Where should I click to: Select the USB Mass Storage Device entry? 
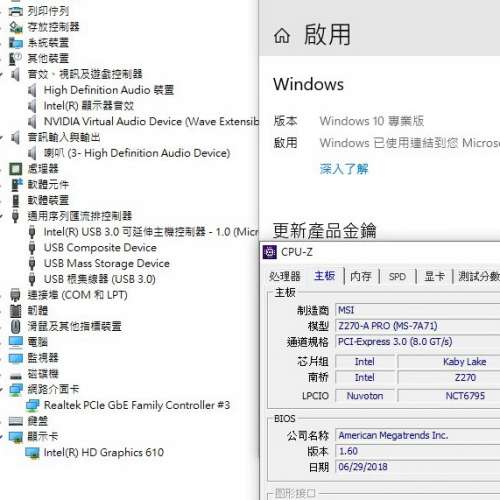pyautogui.click(x=107, y=263)
